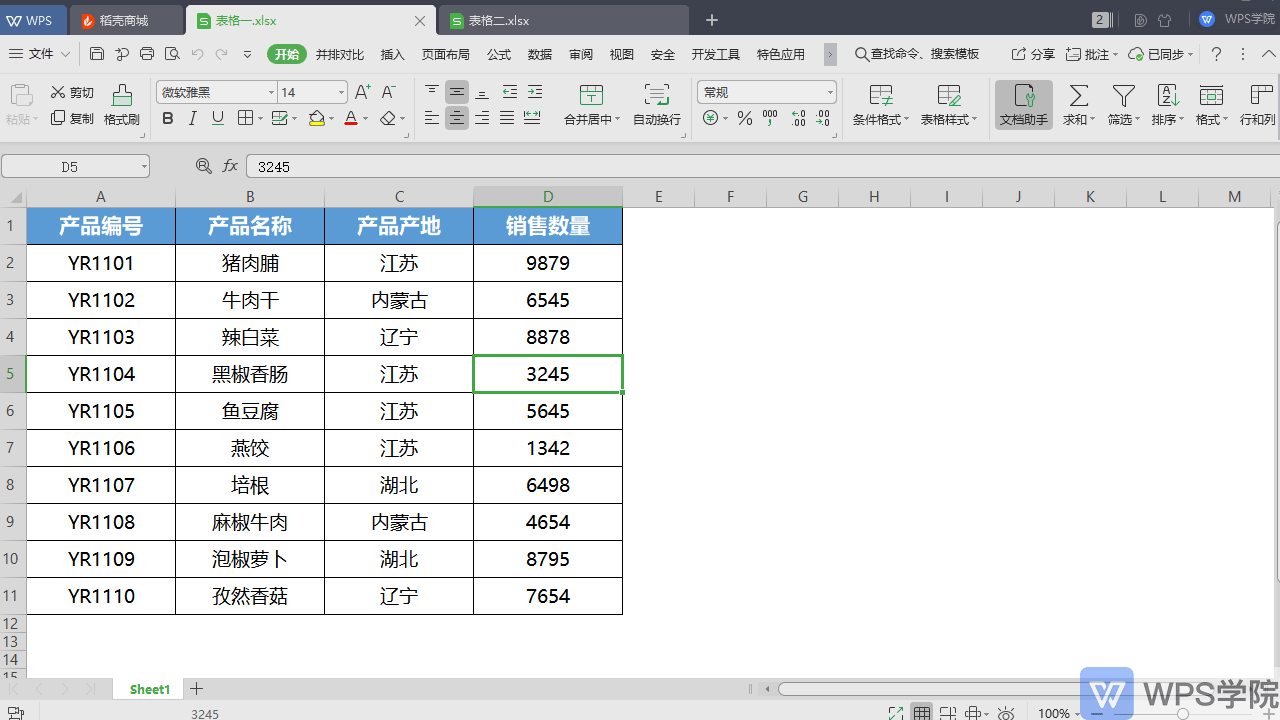Click the 筛选 (Filter) icon
Image resolution: width=1280 pixels, height=720 pixels.
(x=1122, y=98)
